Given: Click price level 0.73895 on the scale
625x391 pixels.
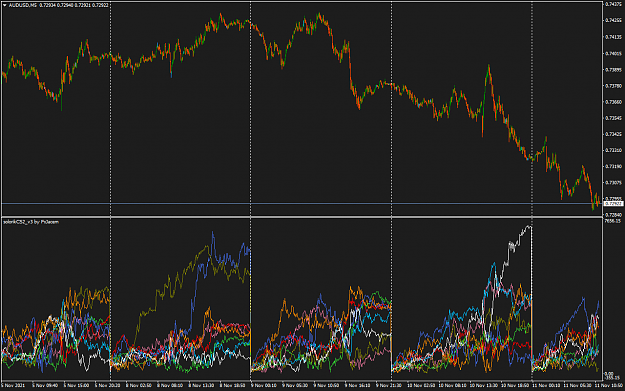Looking at the screenshot, I should (x=614, y=69).
